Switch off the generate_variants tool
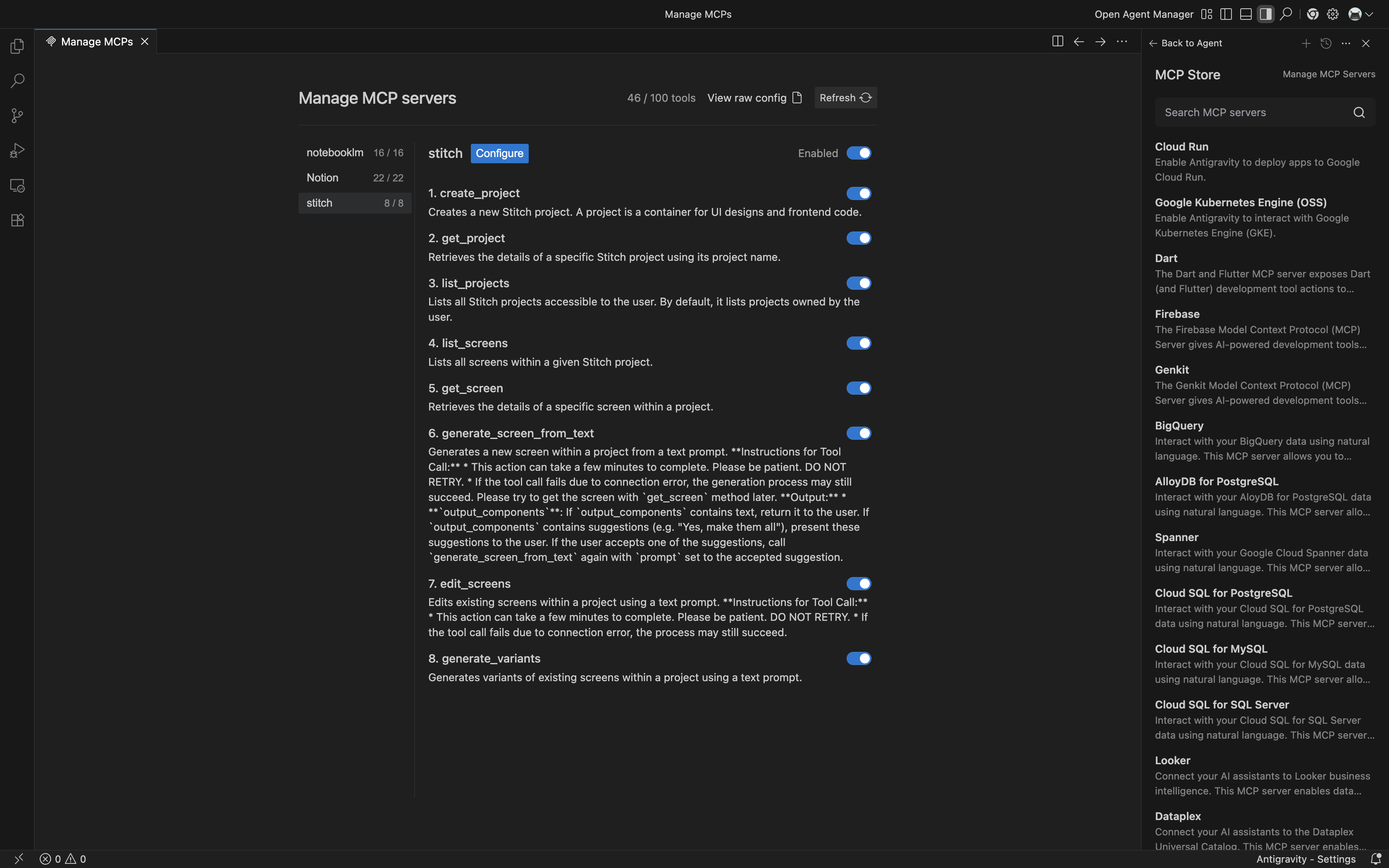The width and height of the screenshot is (1389, 868). [x=859, y=658]
